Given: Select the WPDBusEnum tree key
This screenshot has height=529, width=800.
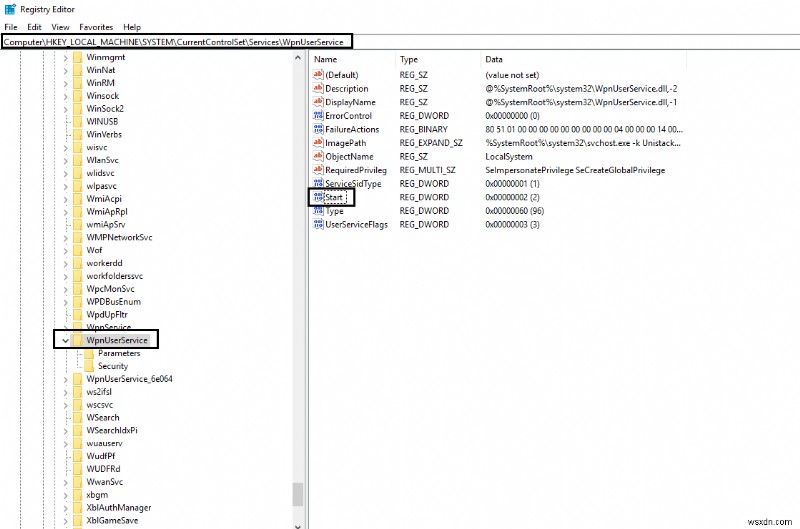Looking at the screenshot, I should 113,301.
